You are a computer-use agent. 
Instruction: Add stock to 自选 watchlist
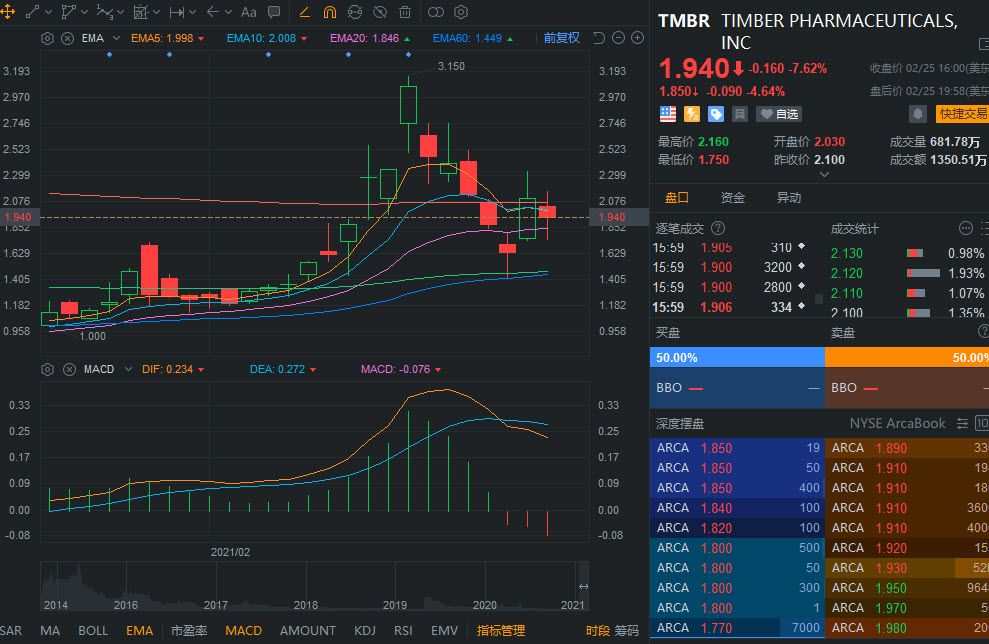click(x=779, y=114)
